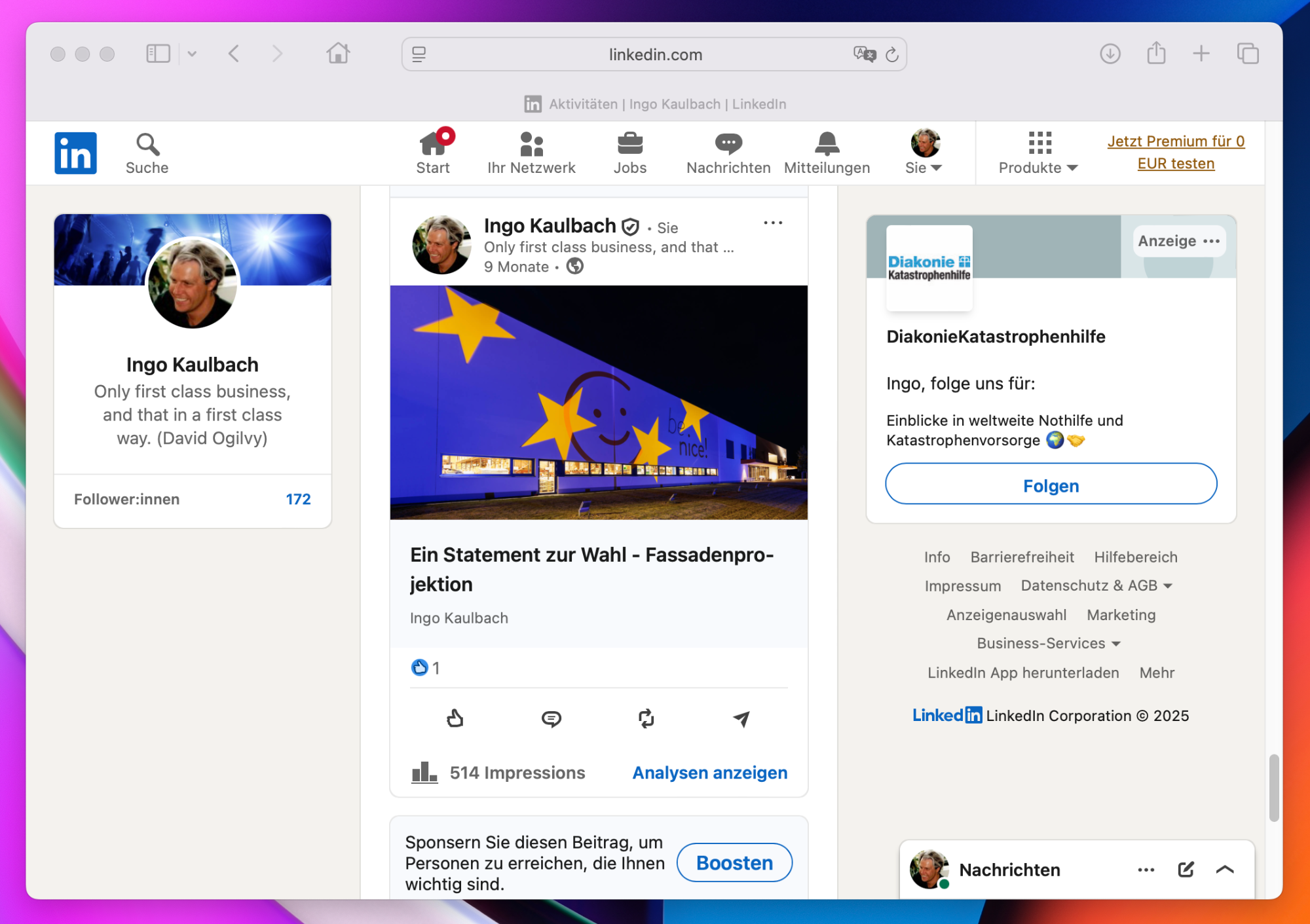Click the like thumbs-up icon on post
This screenshot has height=924, width=1310.
click(x=455, y=718)
